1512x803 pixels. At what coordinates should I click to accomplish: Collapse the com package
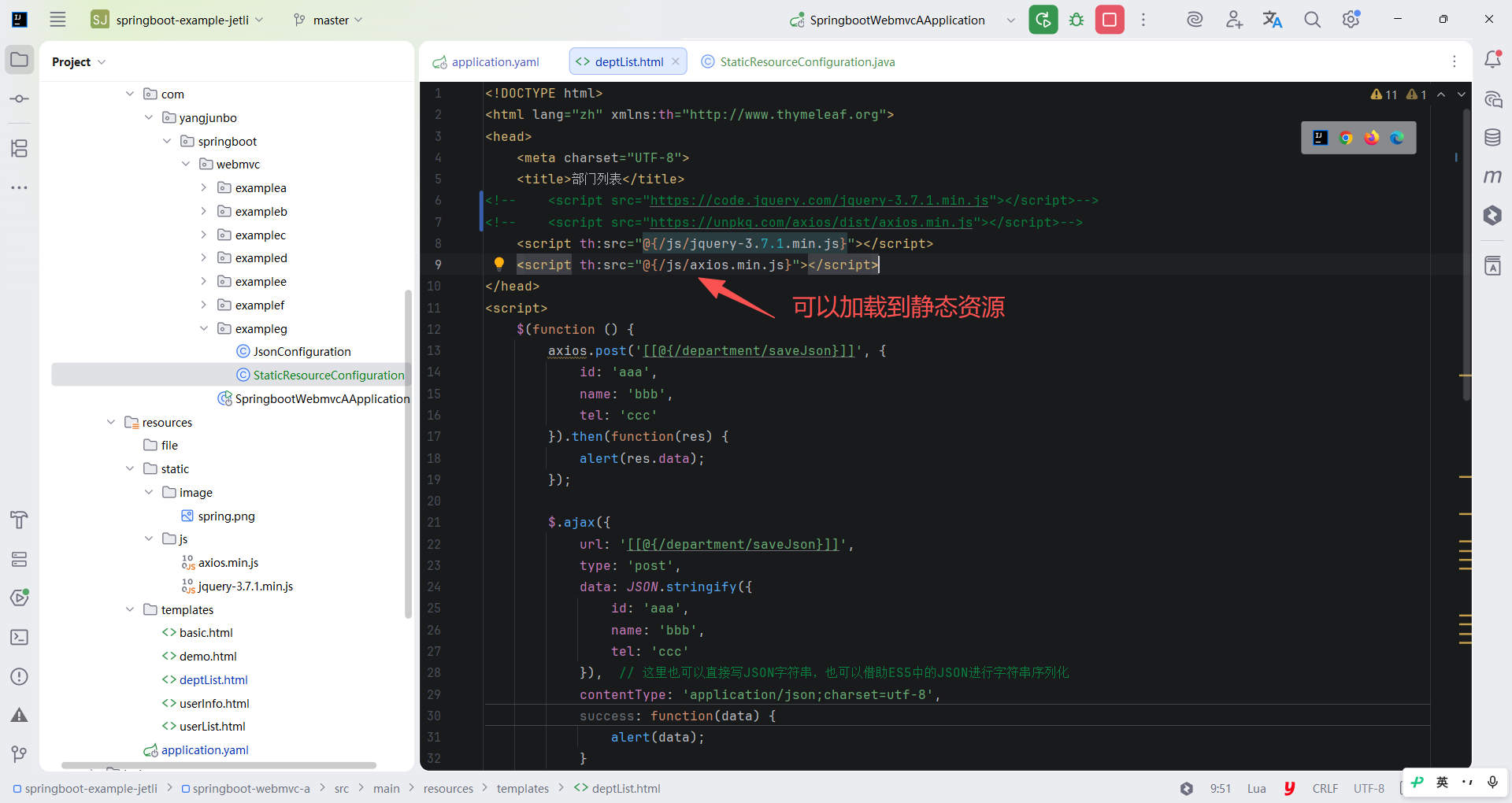(x=130, y=94)
